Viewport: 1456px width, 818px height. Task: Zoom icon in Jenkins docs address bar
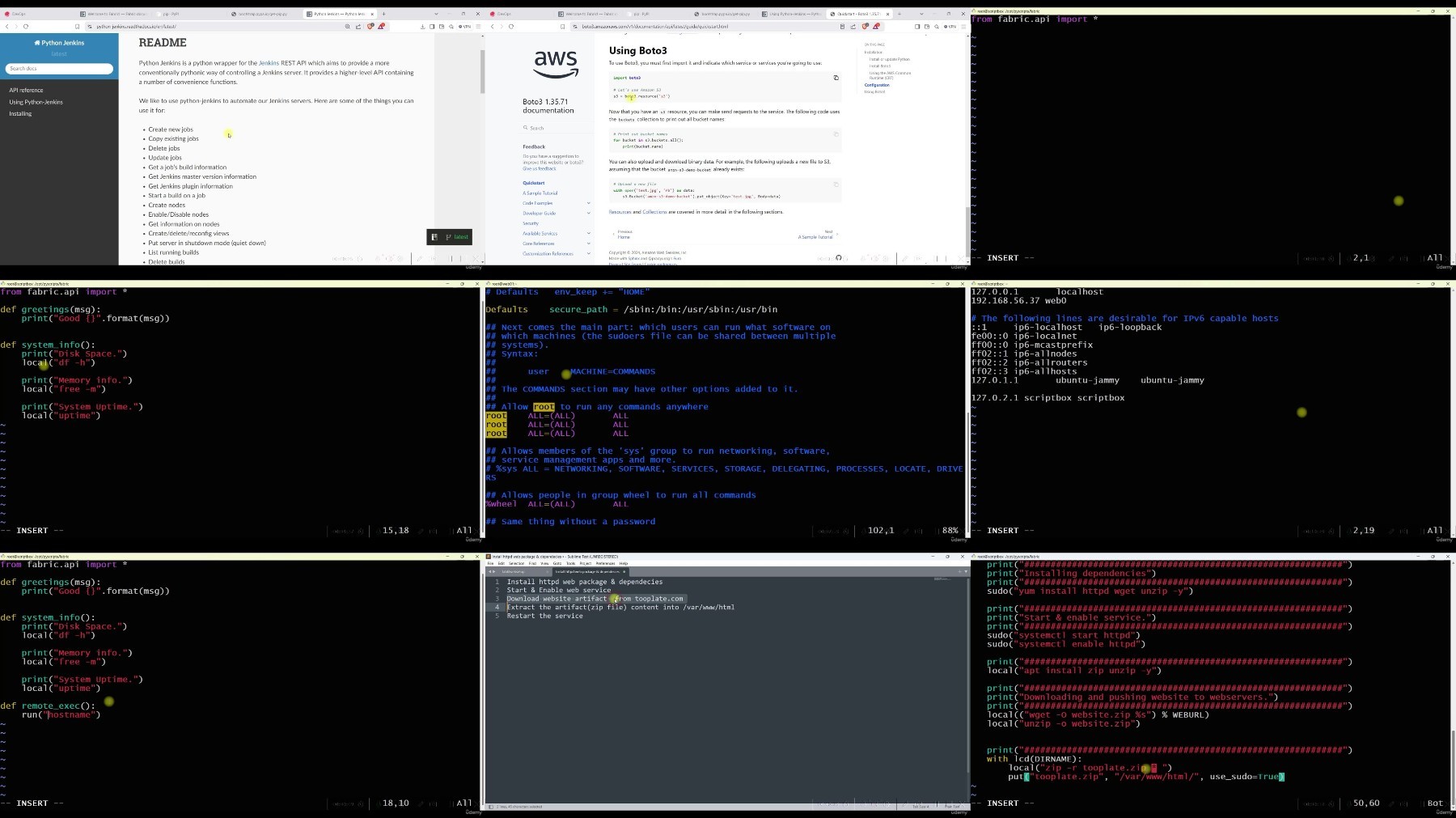348,27
